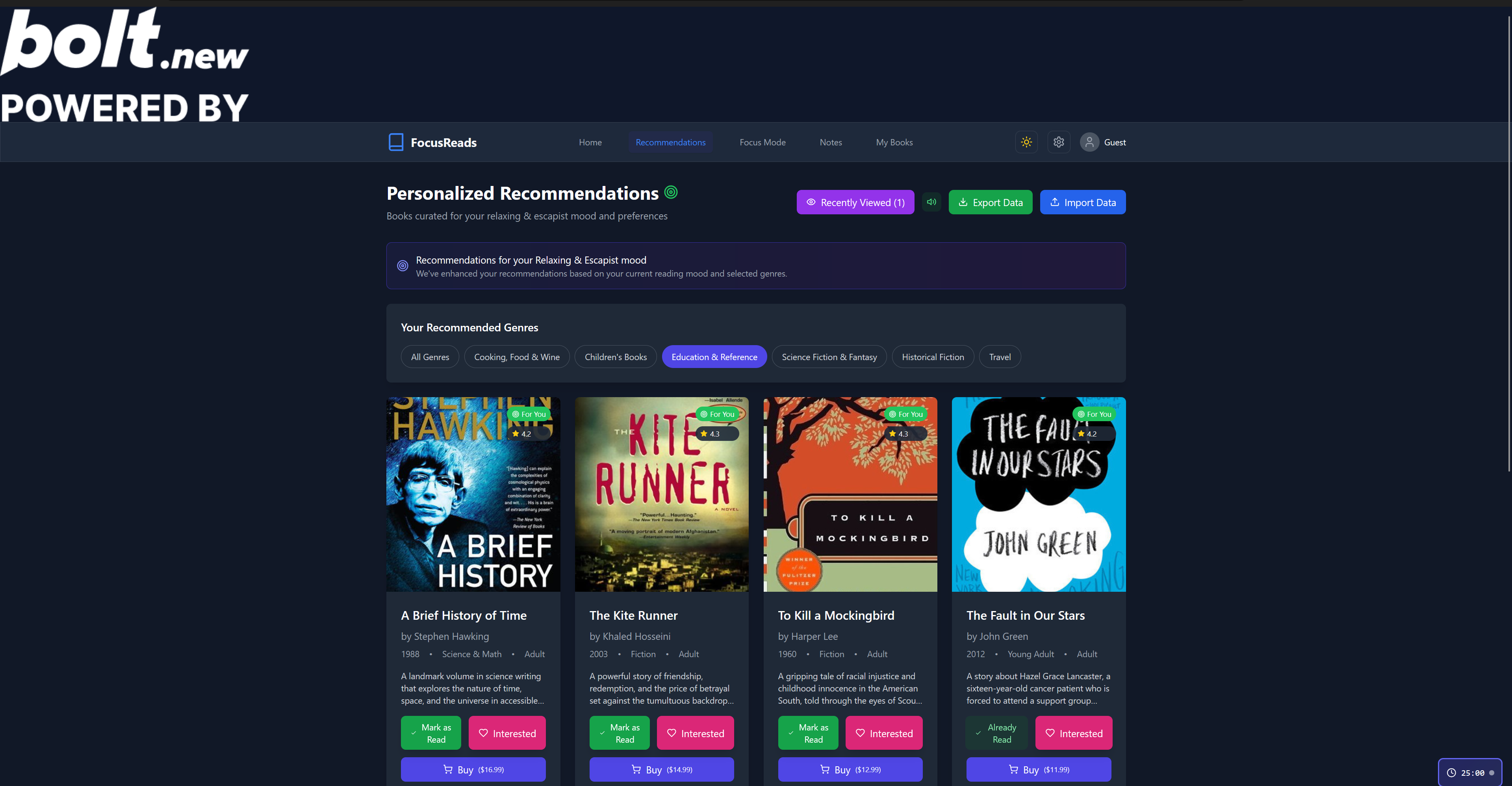Image resolution: width=1512 pixels, height=786 pixels.
Task: Toggle the light theme sun icon
Action: [x=1026, y=142]
